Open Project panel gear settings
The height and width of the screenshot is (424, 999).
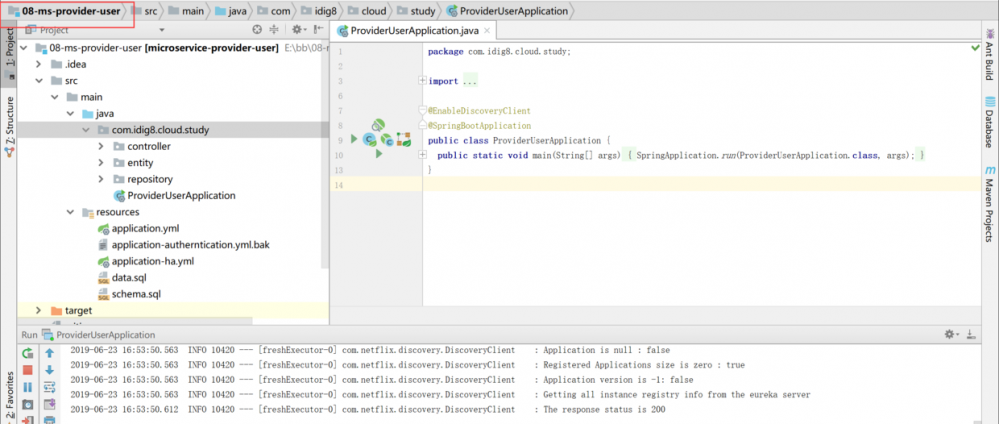(297, 30)
